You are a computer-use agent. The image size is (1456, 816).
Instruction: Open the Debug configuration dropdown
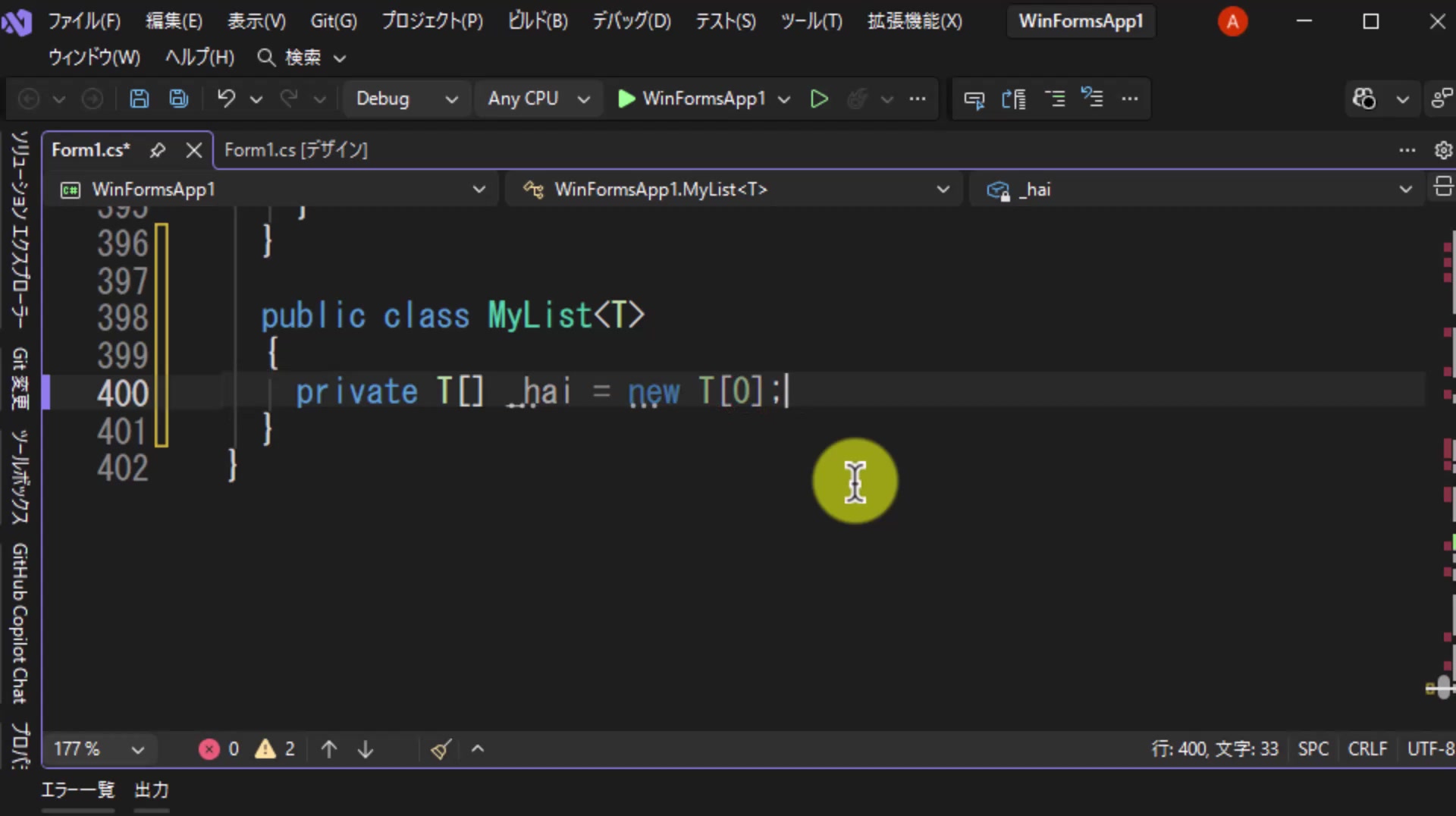(407, 99)
